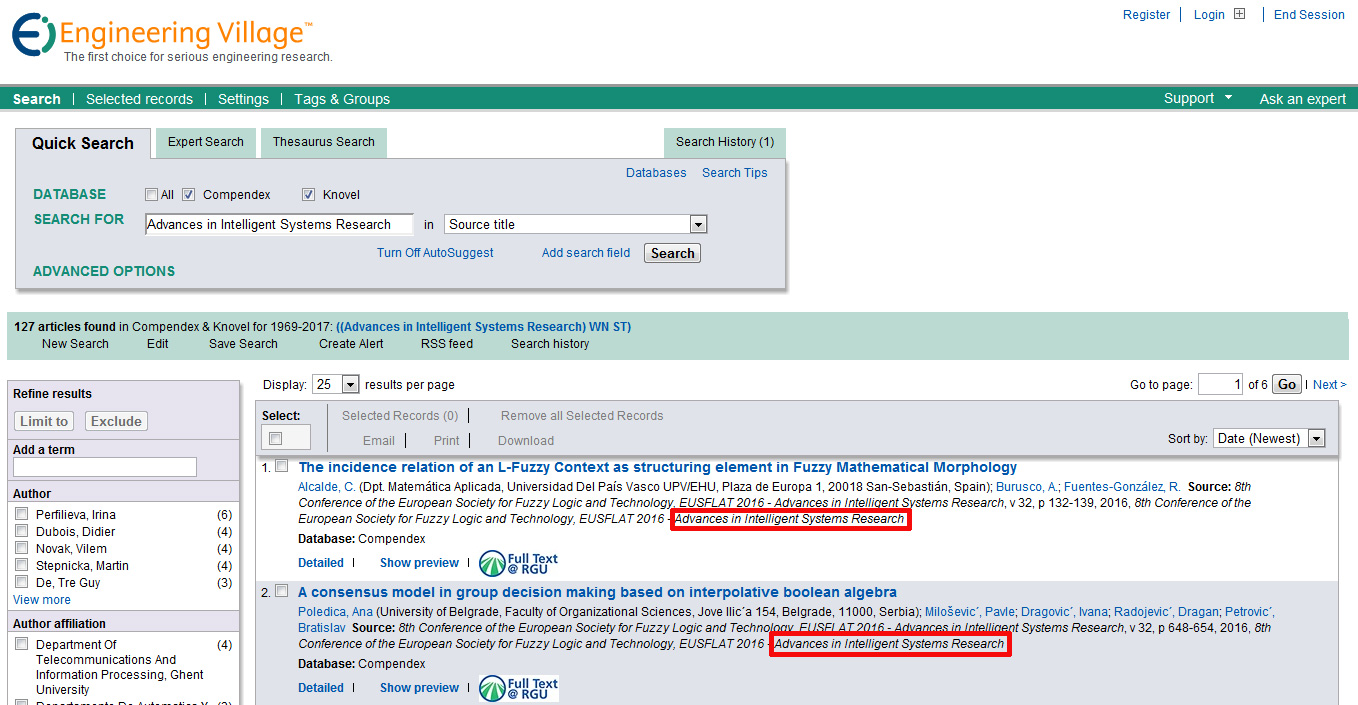1358x705 pixels.
Task: Focus the Add a term field
Action: 105,467
